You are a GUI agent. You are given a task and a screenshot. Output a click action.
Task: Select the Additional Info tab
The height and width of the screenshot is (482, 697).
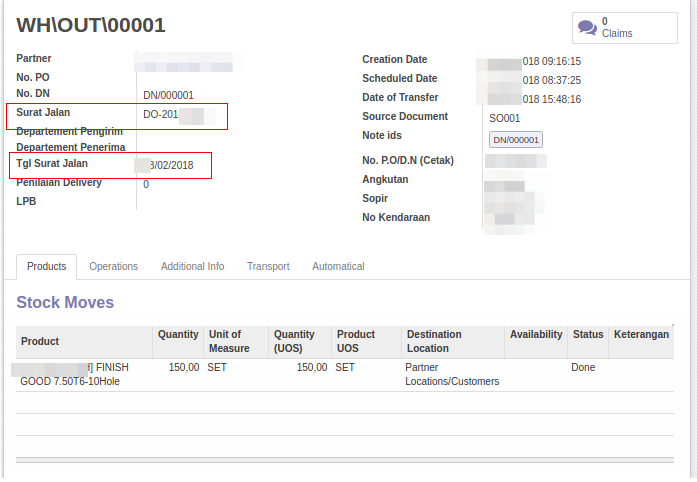click(192, 267)
